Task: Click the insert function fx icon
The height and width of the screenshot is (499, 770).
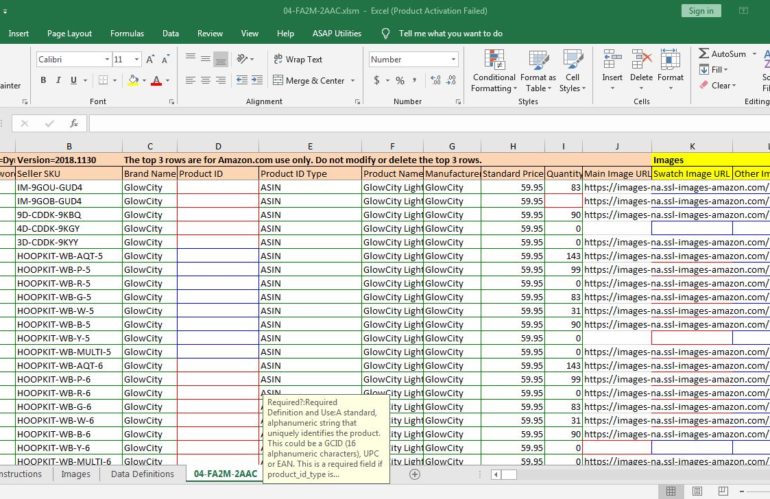Action: click(73, 124)
